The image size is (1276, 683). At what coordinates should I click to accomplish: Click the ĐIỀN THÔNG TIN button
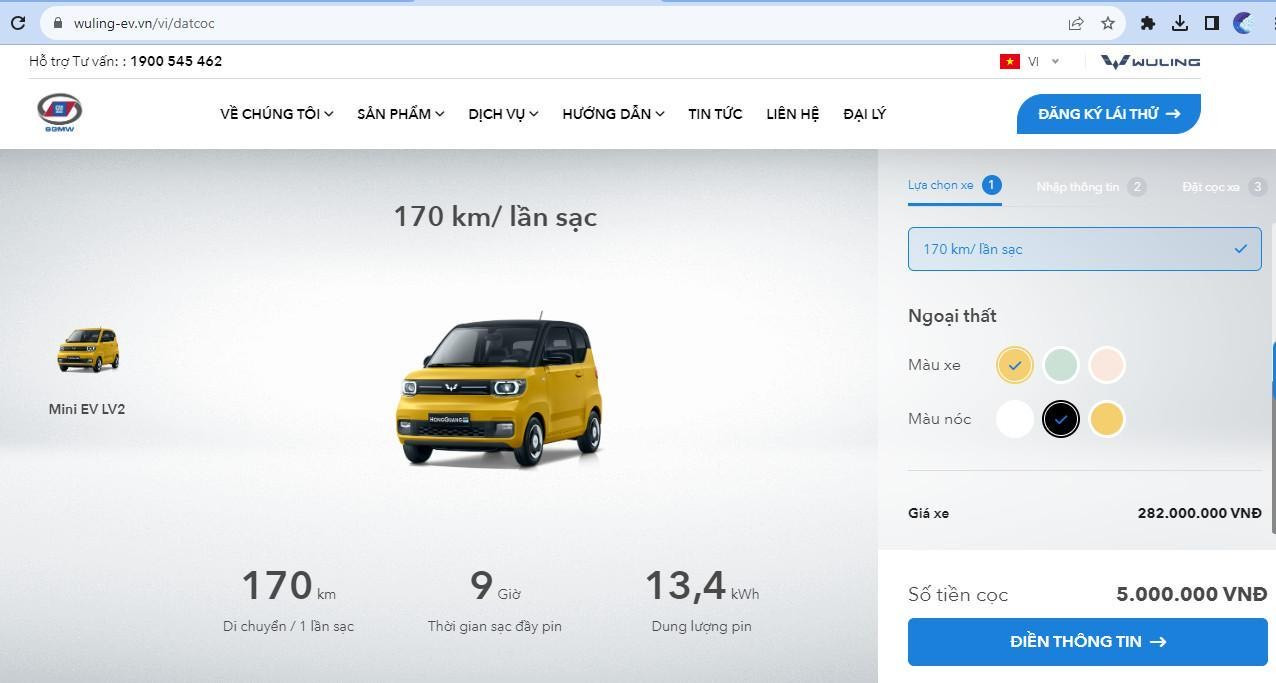pyautogui.click(x=1087, y=642)
